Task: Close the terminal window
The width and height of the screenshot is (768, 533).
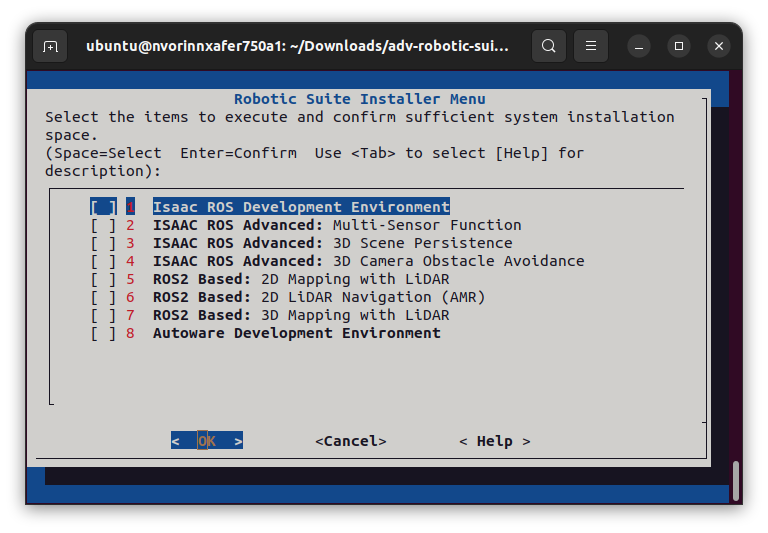Action: click(718, 46)
